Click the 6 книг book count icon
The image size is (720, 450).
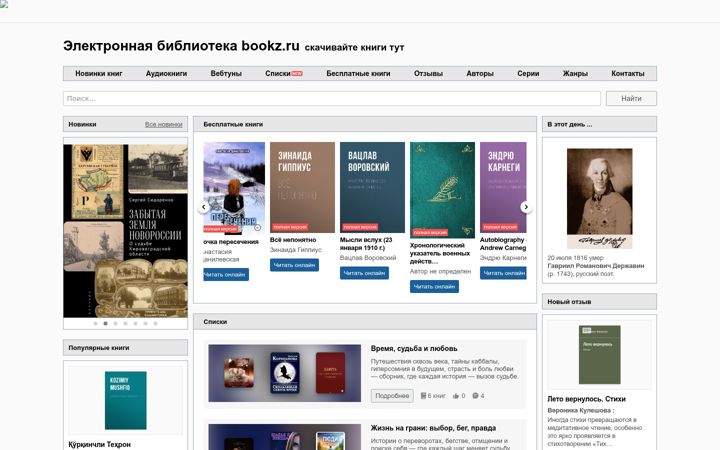pos(423,396)
